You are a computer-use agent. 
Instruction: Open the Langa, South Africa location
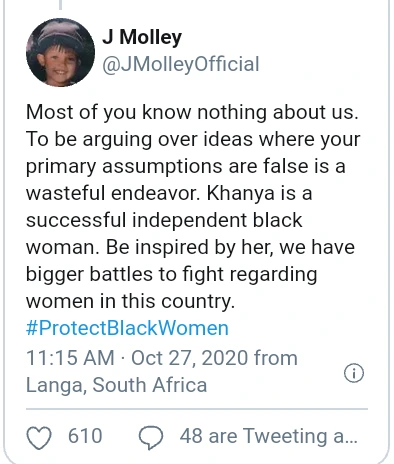click(x=117, y=385)
